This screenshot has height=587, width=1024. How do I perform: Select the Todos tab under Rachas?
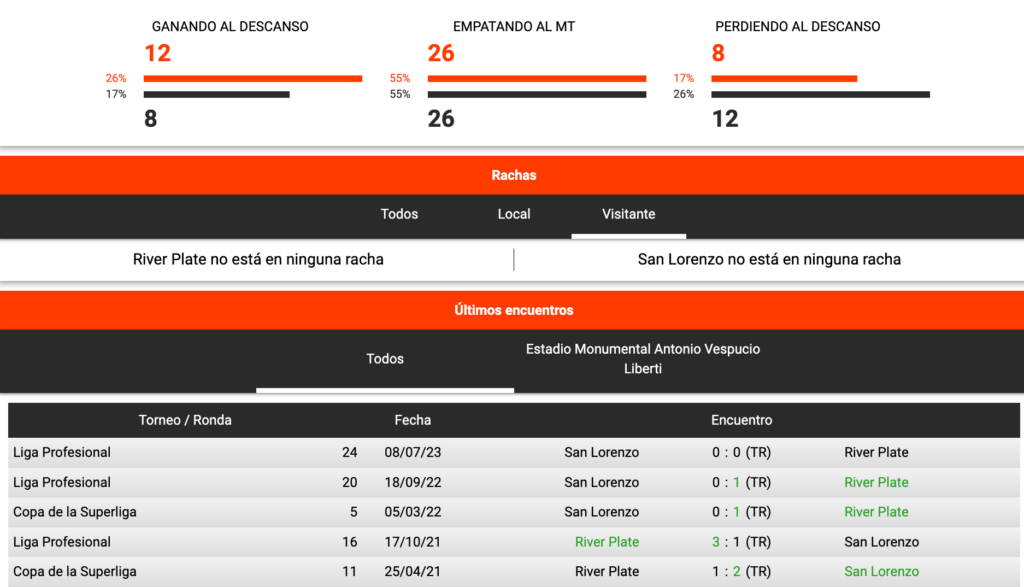pyautogui.click(x=399, y=214)
